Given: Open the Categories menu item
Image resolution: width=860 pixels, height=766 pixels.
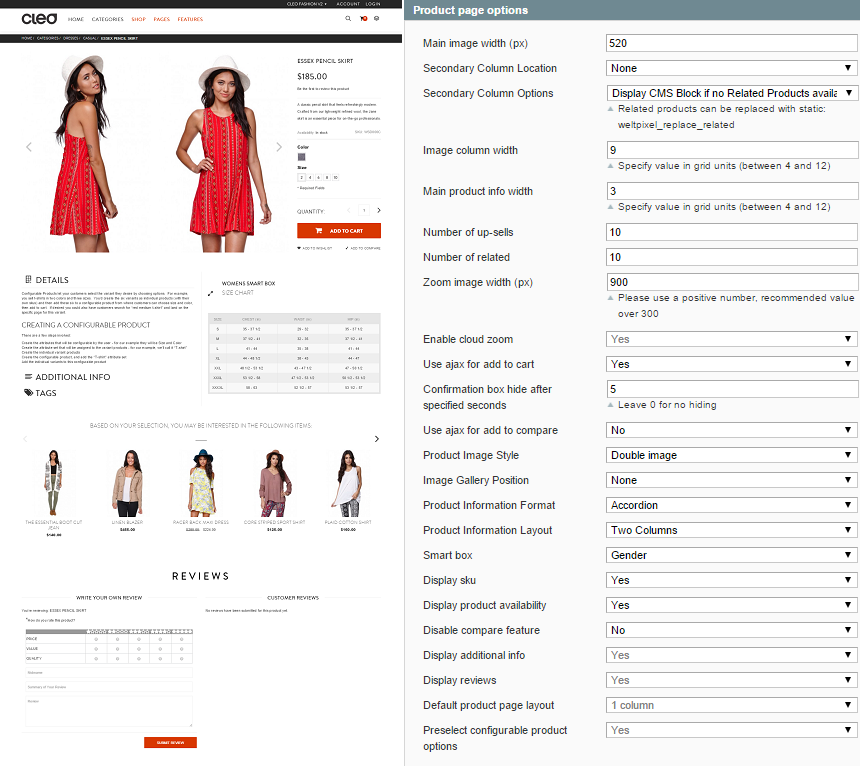Looking at the screenshot, I should pos(107,19).
